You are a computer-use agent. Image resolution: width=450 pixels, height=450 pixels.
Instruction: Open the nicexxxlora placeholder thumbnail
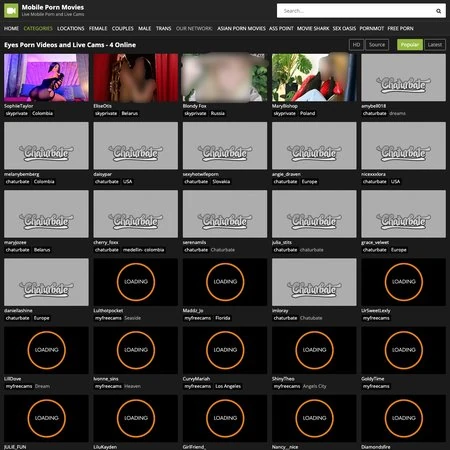click(x=403, y=146)
